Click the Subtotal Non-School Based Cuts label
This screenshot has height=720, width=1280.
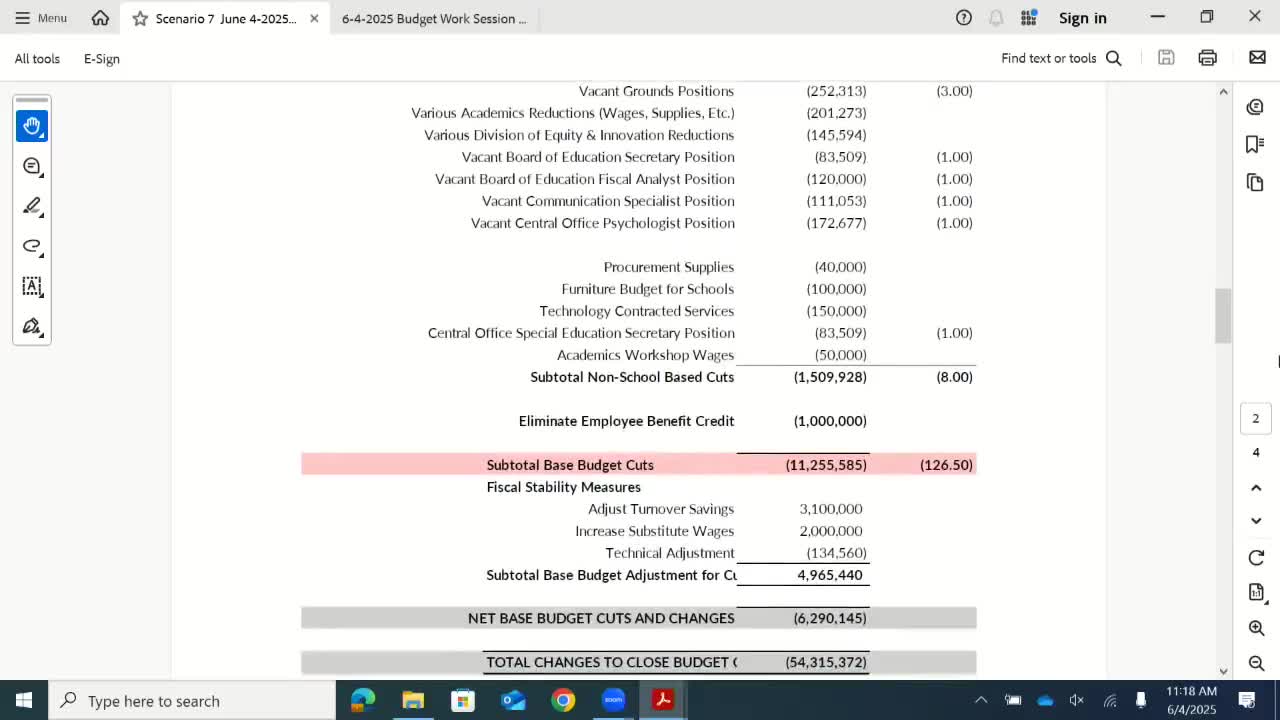632,377
